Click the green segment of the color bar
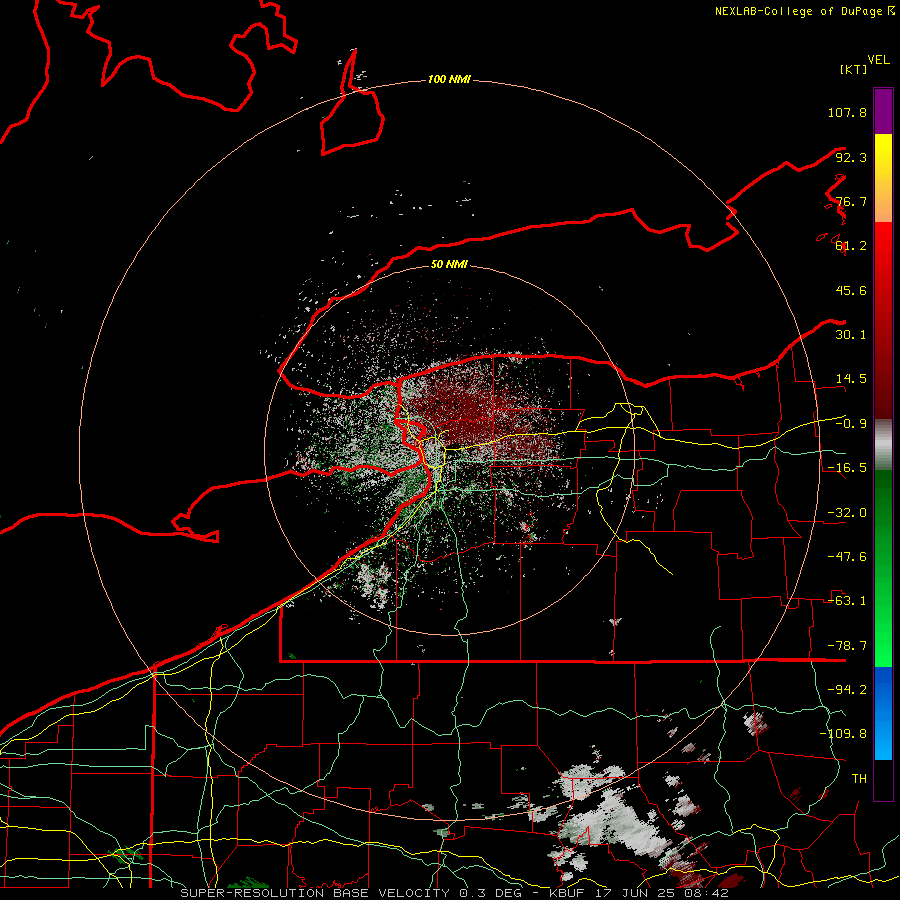This screenshot has height=900, width=900. coord(883,568)
